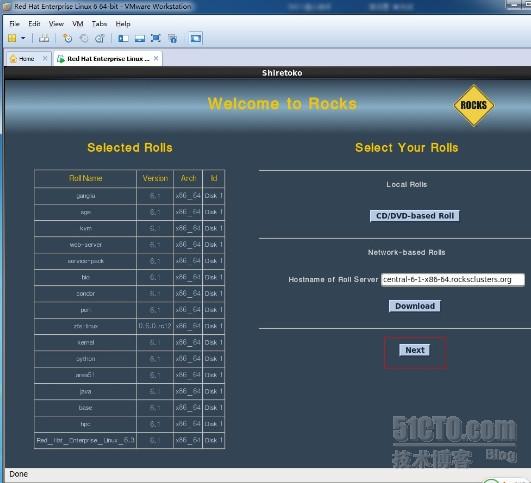Click the Version column header
531x483 pixels.
[x=155, y=178]
